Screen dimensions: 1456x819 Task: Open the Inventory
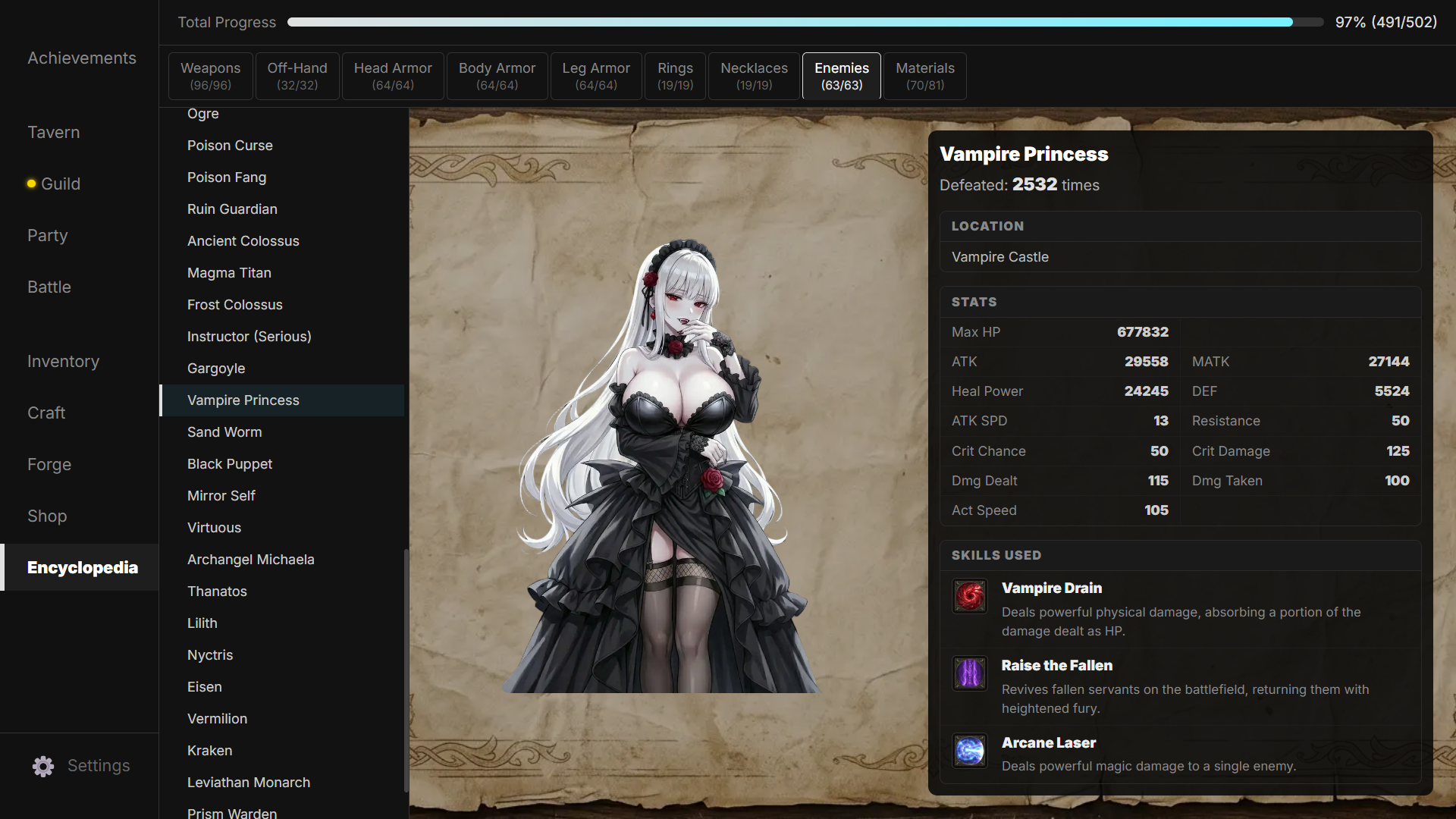pos(64,362)
